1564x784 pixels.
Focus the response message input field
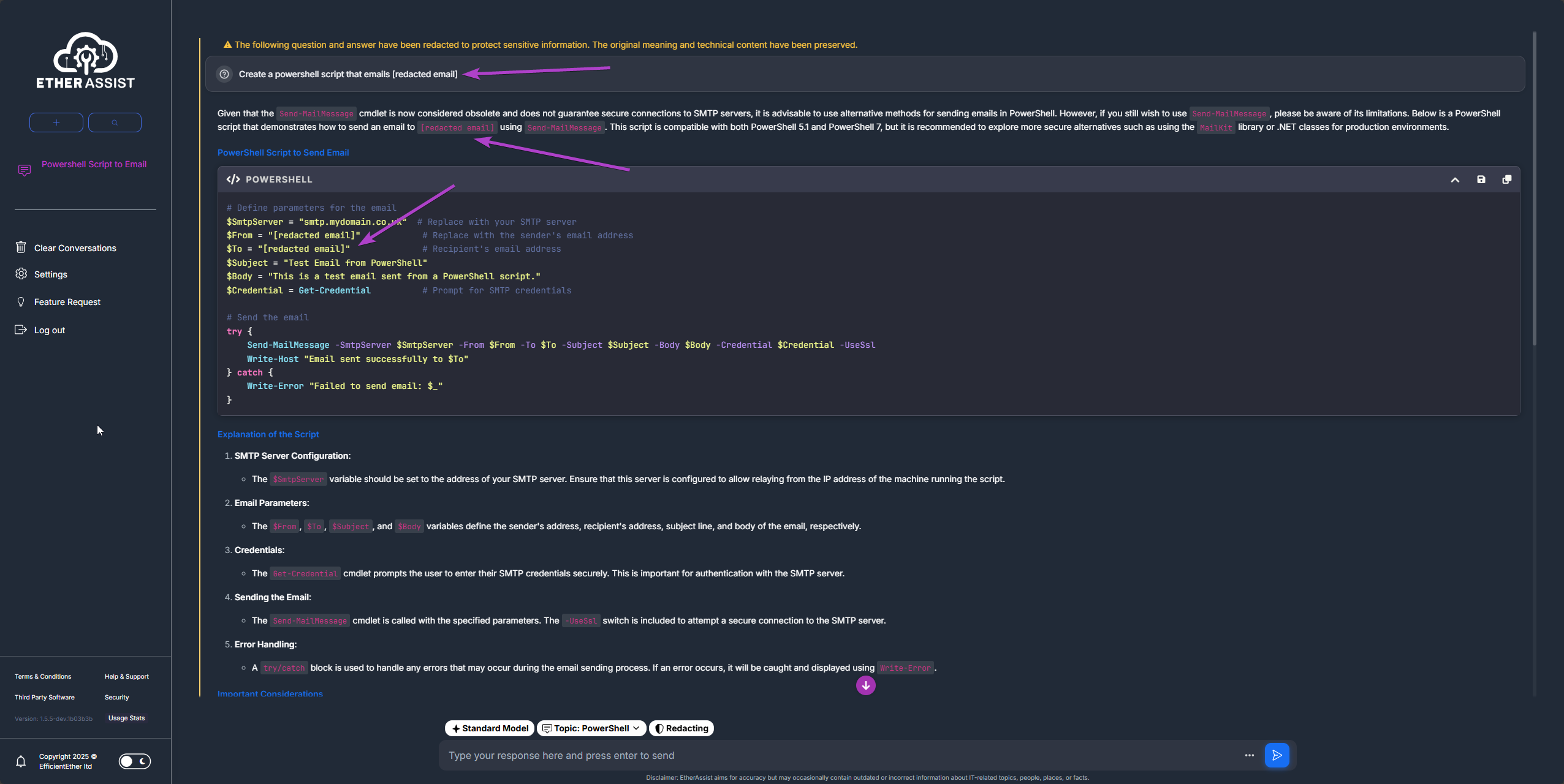click(840, 756)
